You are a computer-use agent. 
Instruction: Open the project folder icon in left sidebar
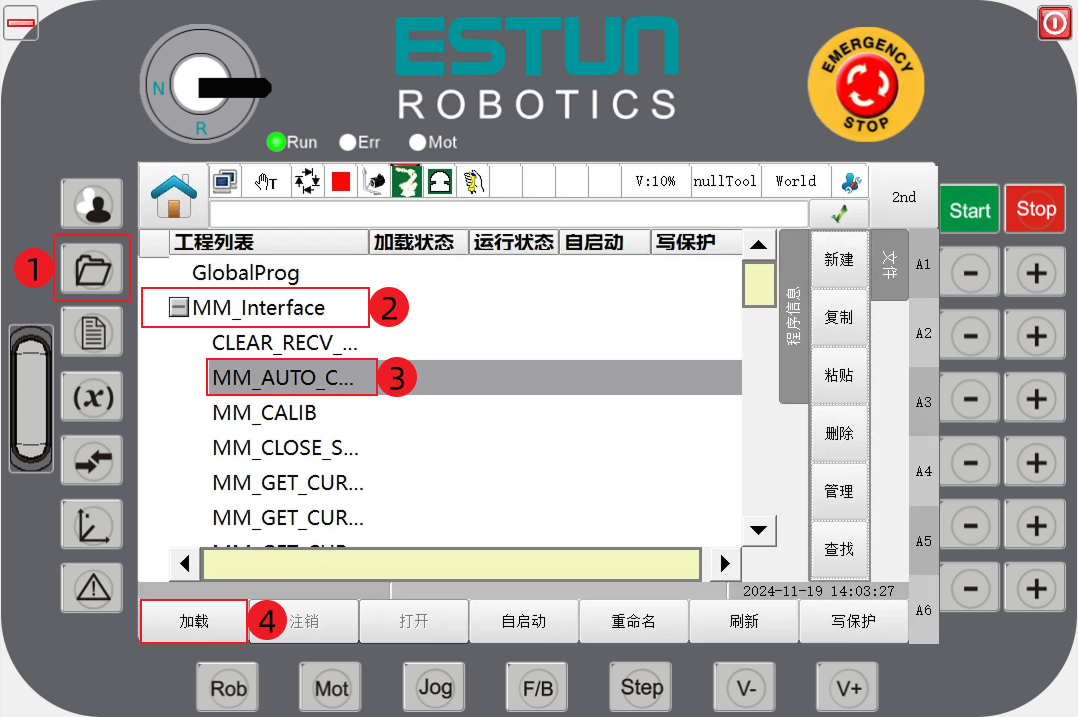(91, 267)
